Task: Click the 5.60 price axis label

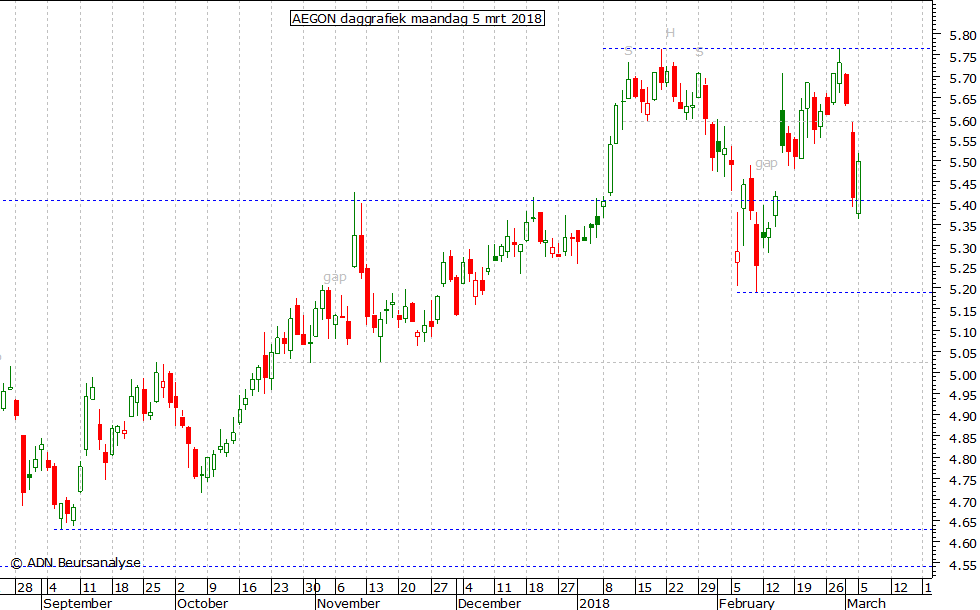Action: tap(962, 121)
